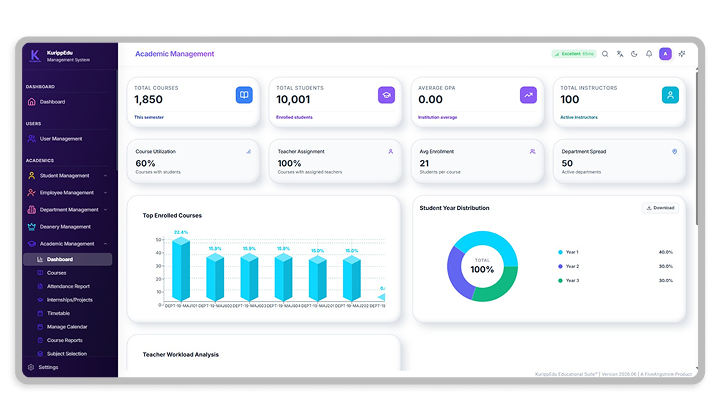Image resolution: width=721 pixels, height=420 pixels.
Task: Click the Settings gear icon
Action: (x=31, y=367)
